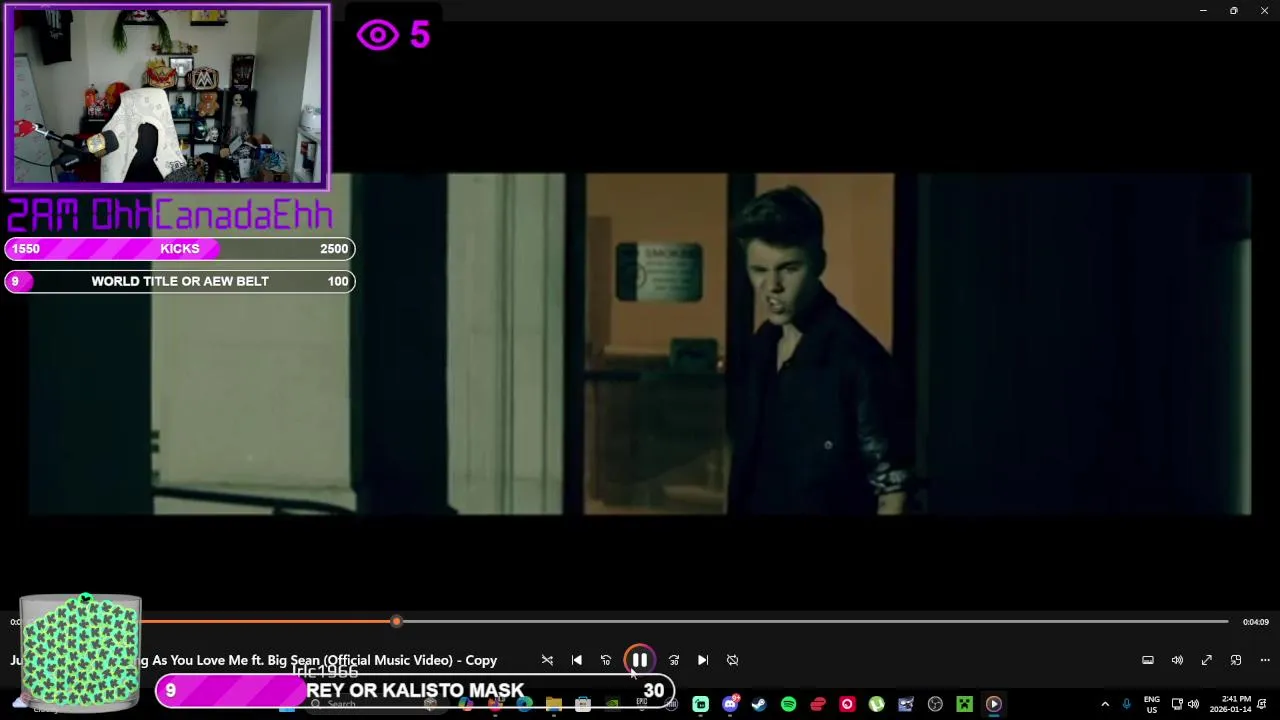Restore down the media player window

click(1234, 10)
